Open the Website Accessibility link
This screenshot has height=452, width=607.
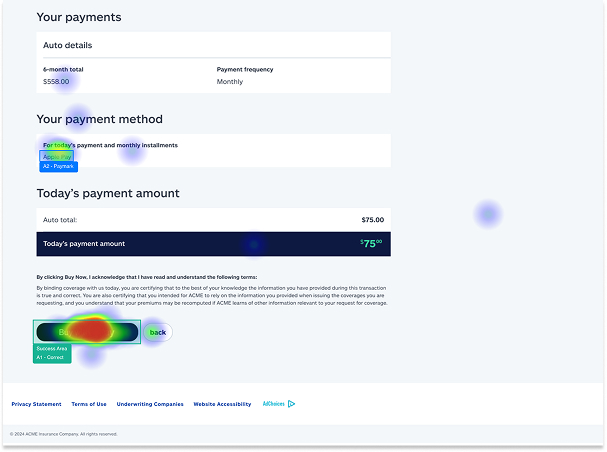point(222,404)
